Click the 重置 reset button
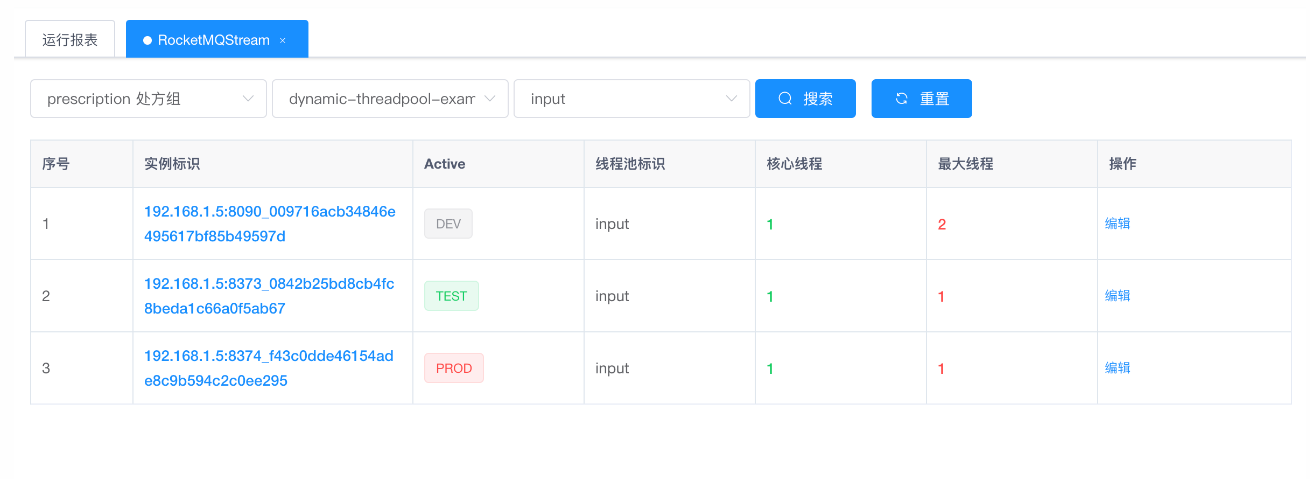1310x479 pixels. 921,99
